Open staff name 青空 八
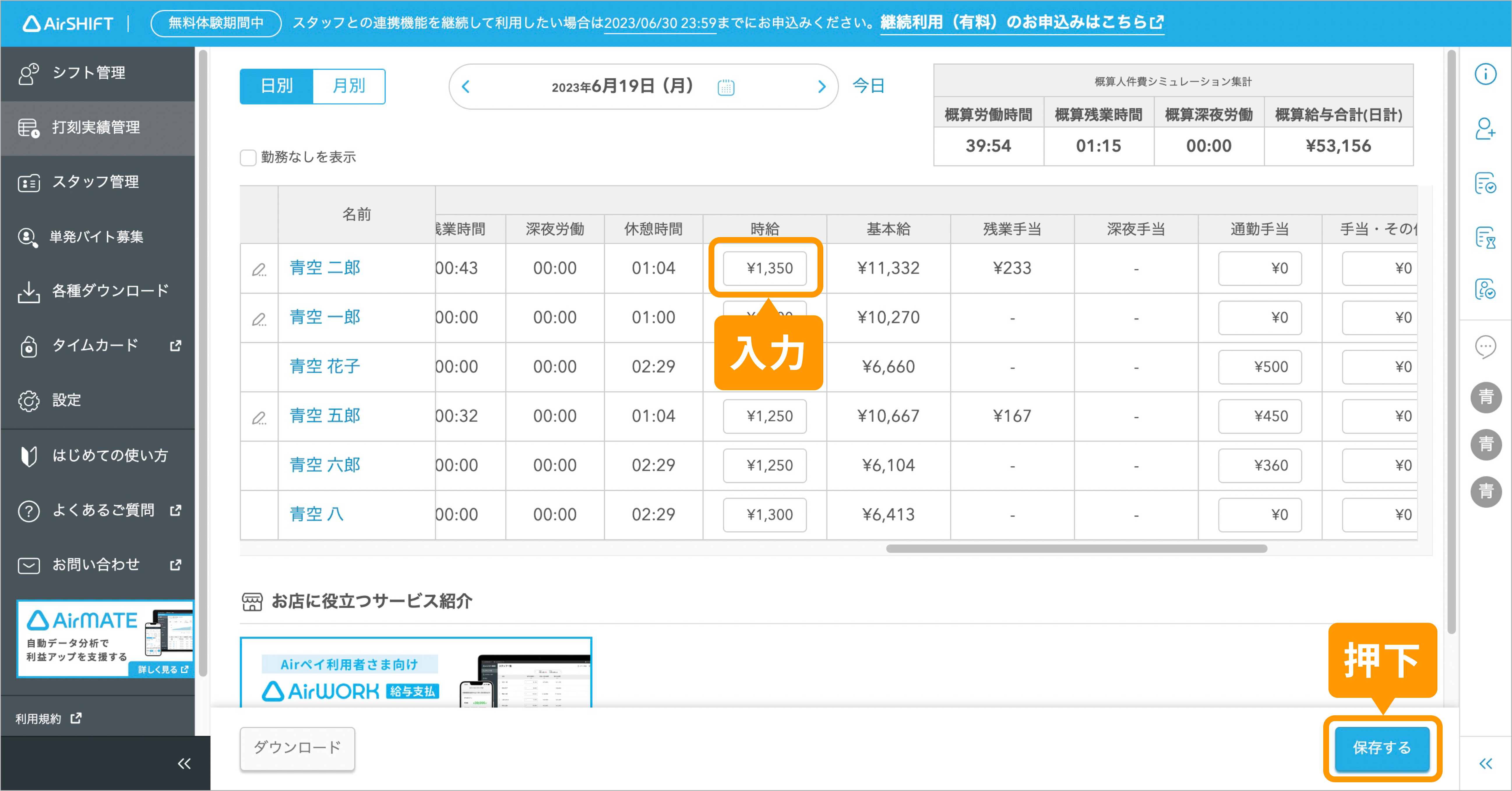The width and height of the screenshot is (1512, 791). [316, 515]
